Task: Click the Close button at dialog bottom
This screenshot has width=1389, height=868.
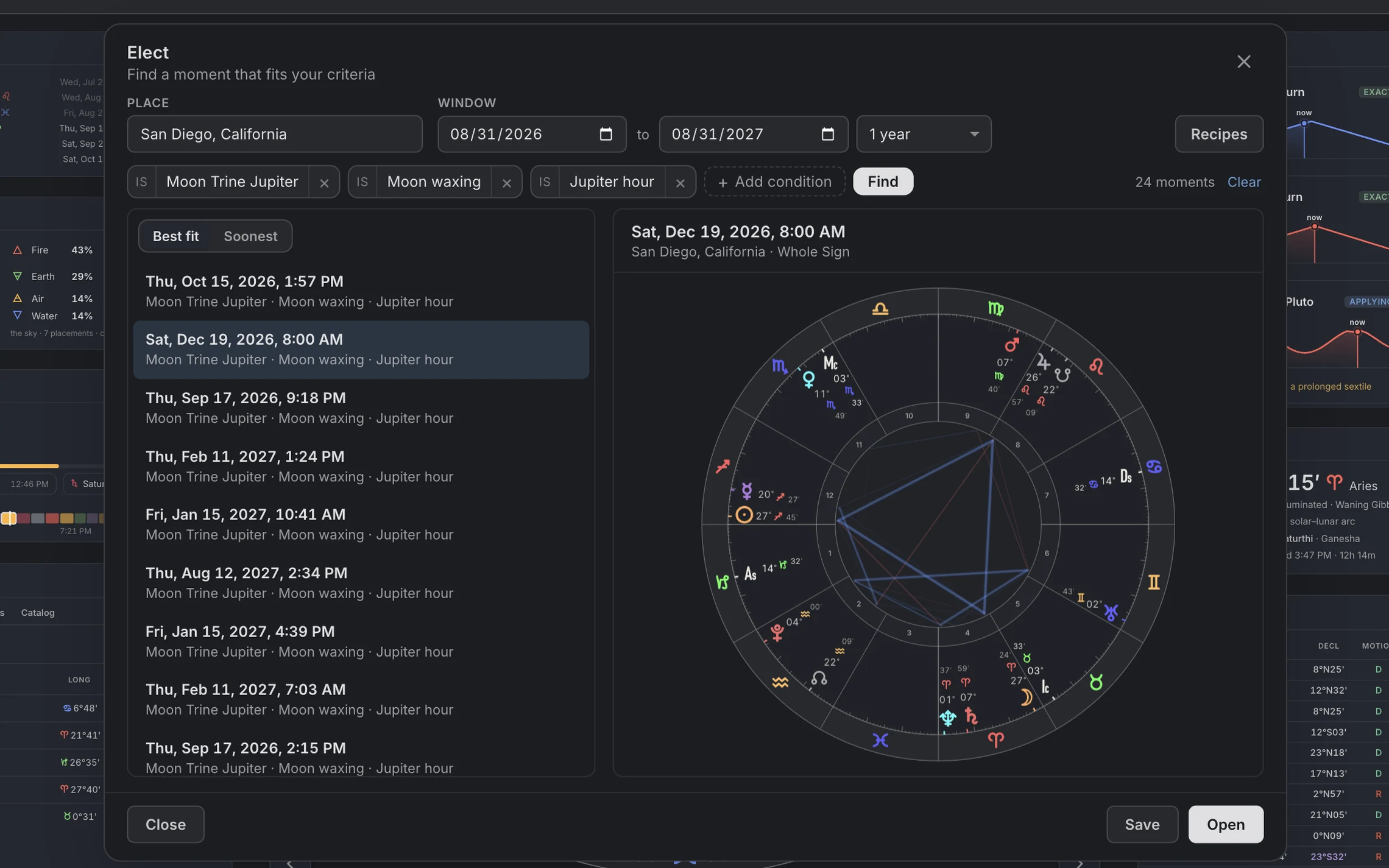Action: click(x=166, y=824)
